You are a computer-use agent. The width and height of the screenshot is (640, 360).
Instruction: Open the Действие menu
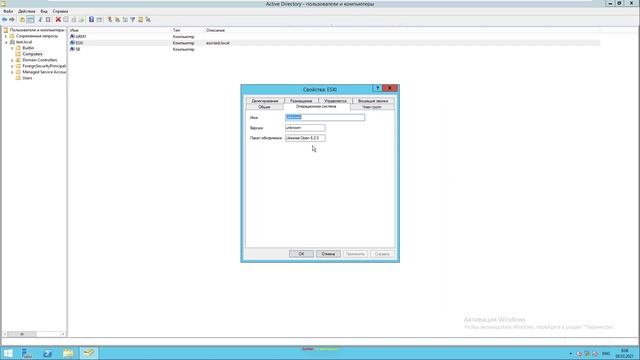27,11
